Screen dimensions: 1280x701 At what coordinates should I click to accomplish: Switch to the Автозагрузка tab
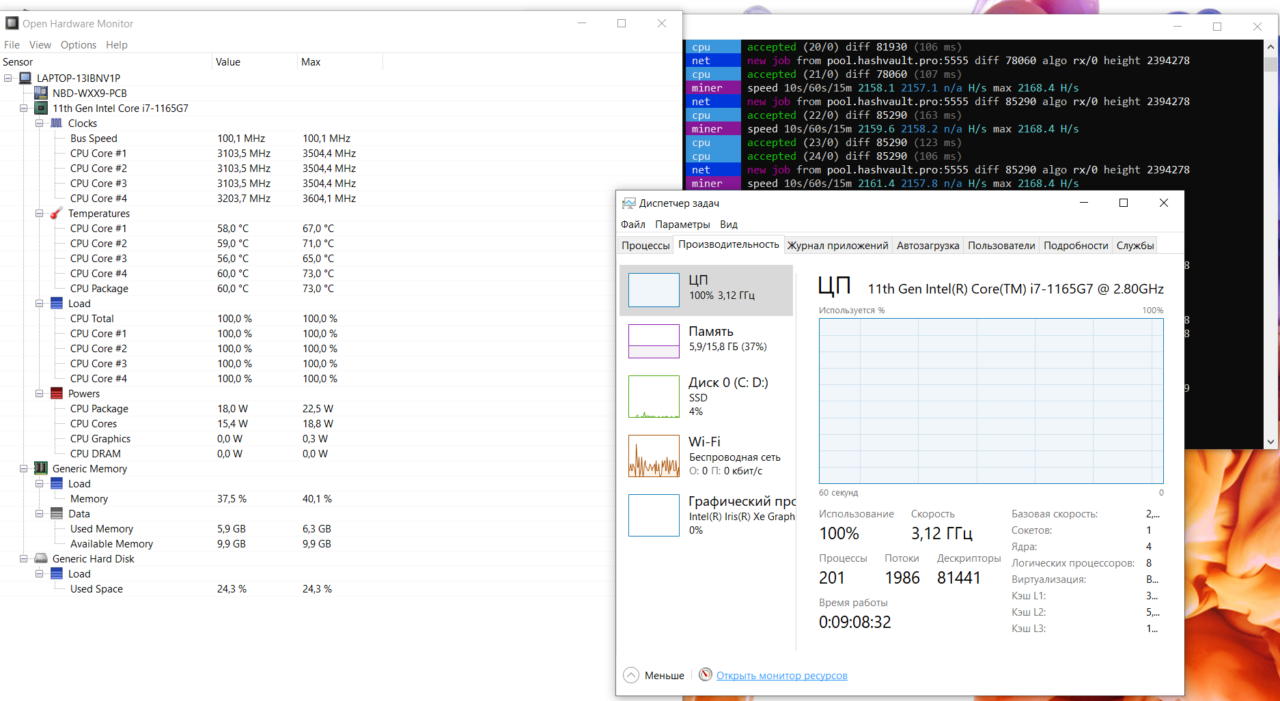[x=928, y=245]
